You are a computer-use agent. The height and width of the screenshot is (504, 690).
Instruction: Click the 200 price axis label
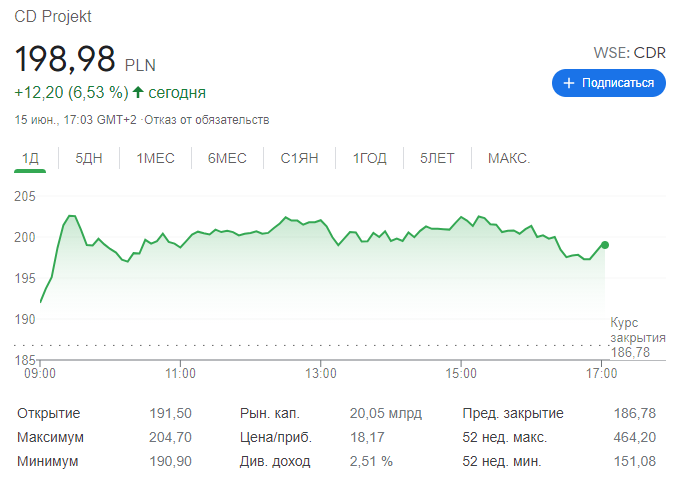[25, 237]
